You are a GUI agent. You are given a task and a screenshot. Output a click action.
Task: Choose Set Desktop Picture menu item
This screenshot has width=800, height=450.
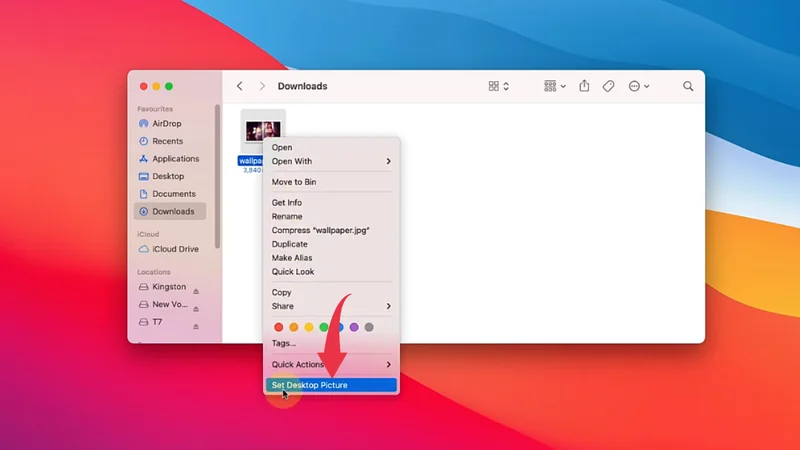pos(330,385)
